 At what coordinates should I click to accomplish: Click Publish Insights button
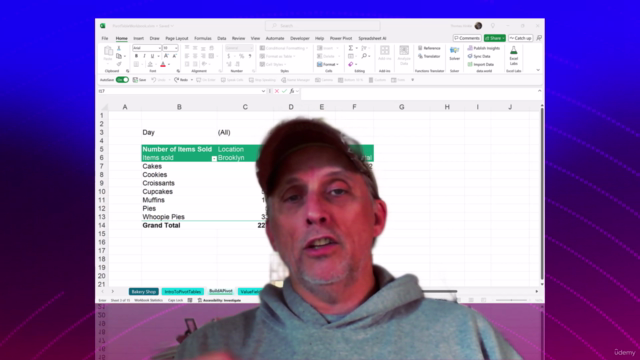(x=484, y=48)
